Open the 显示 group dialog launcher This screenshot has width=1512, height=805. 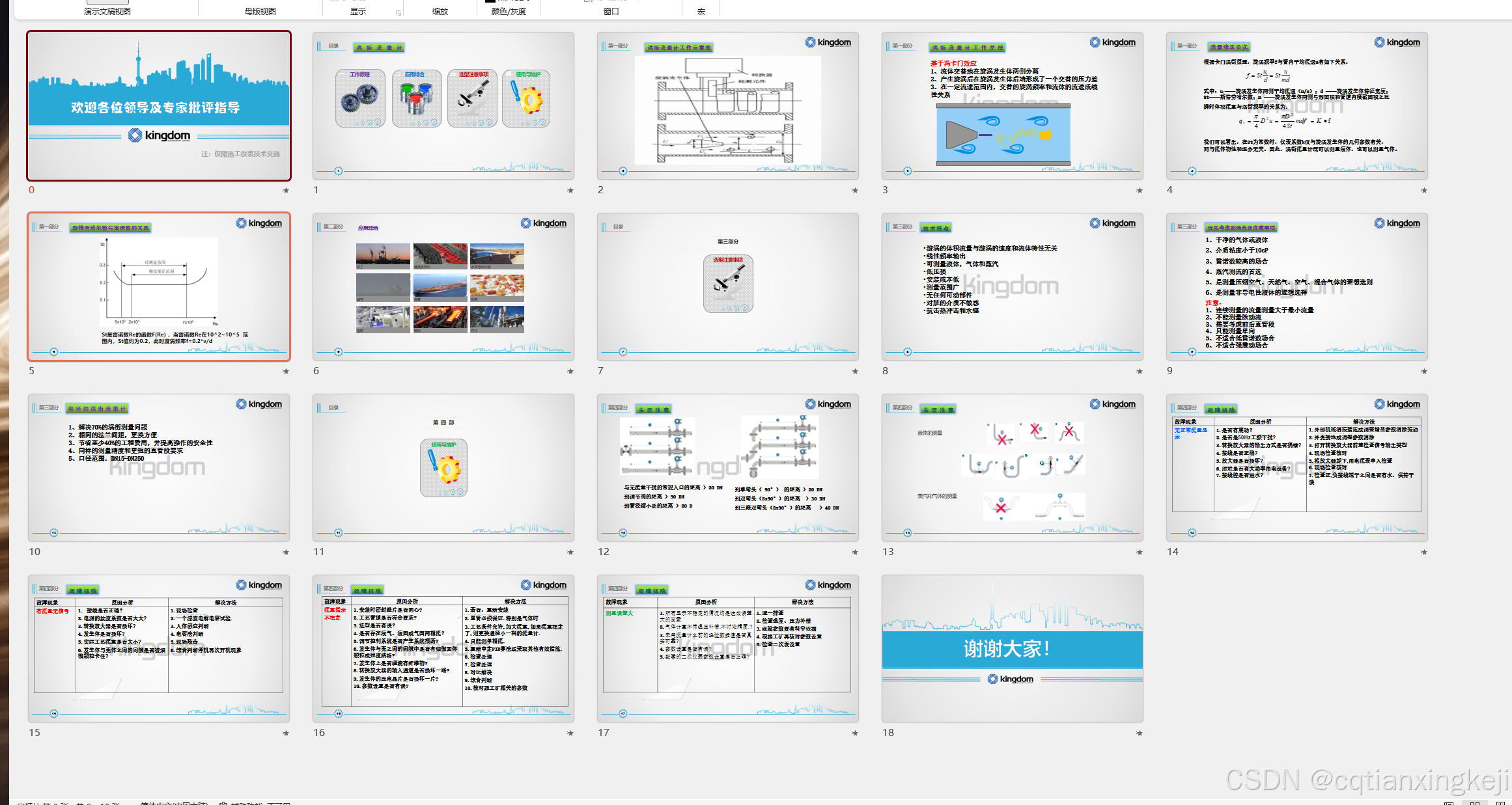(399, 12)
